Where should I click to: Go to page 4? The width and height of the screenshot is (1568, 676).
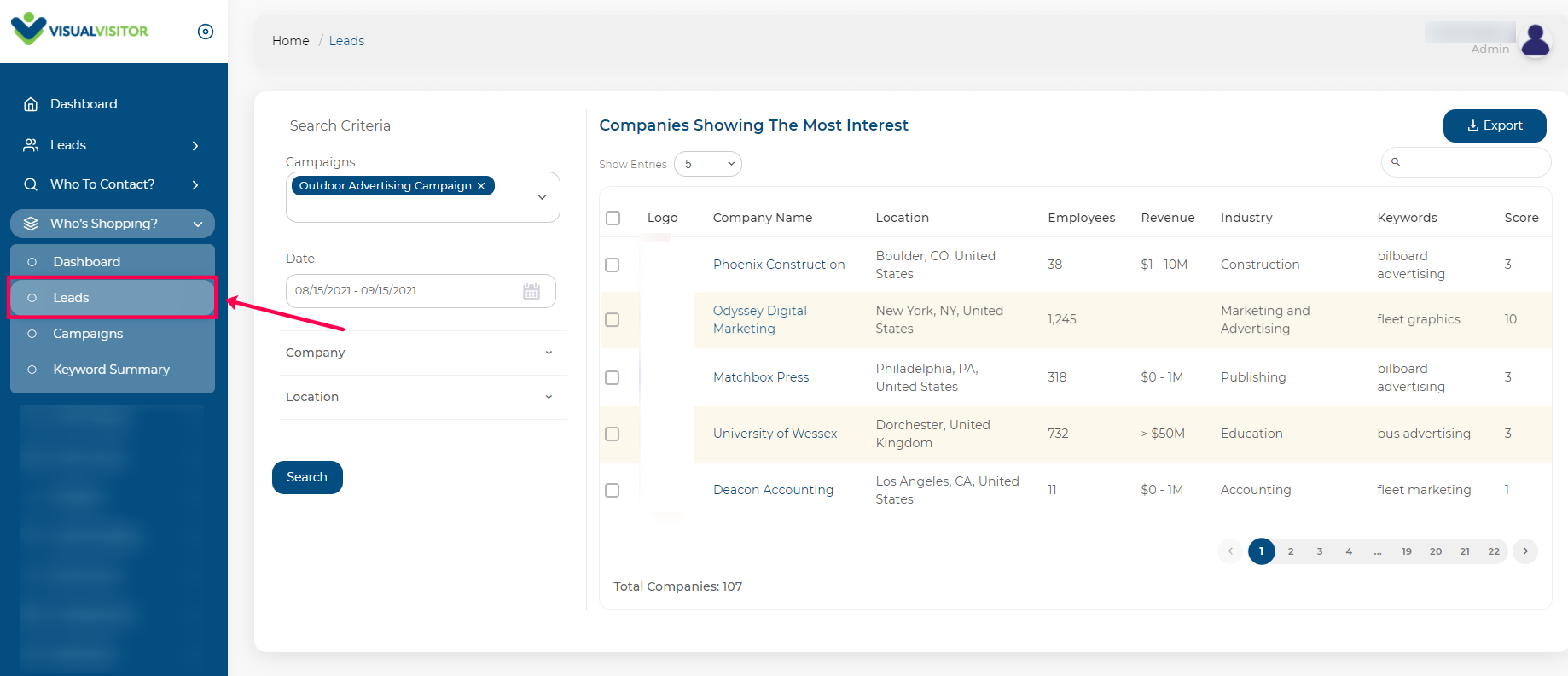coord(1349,551)
